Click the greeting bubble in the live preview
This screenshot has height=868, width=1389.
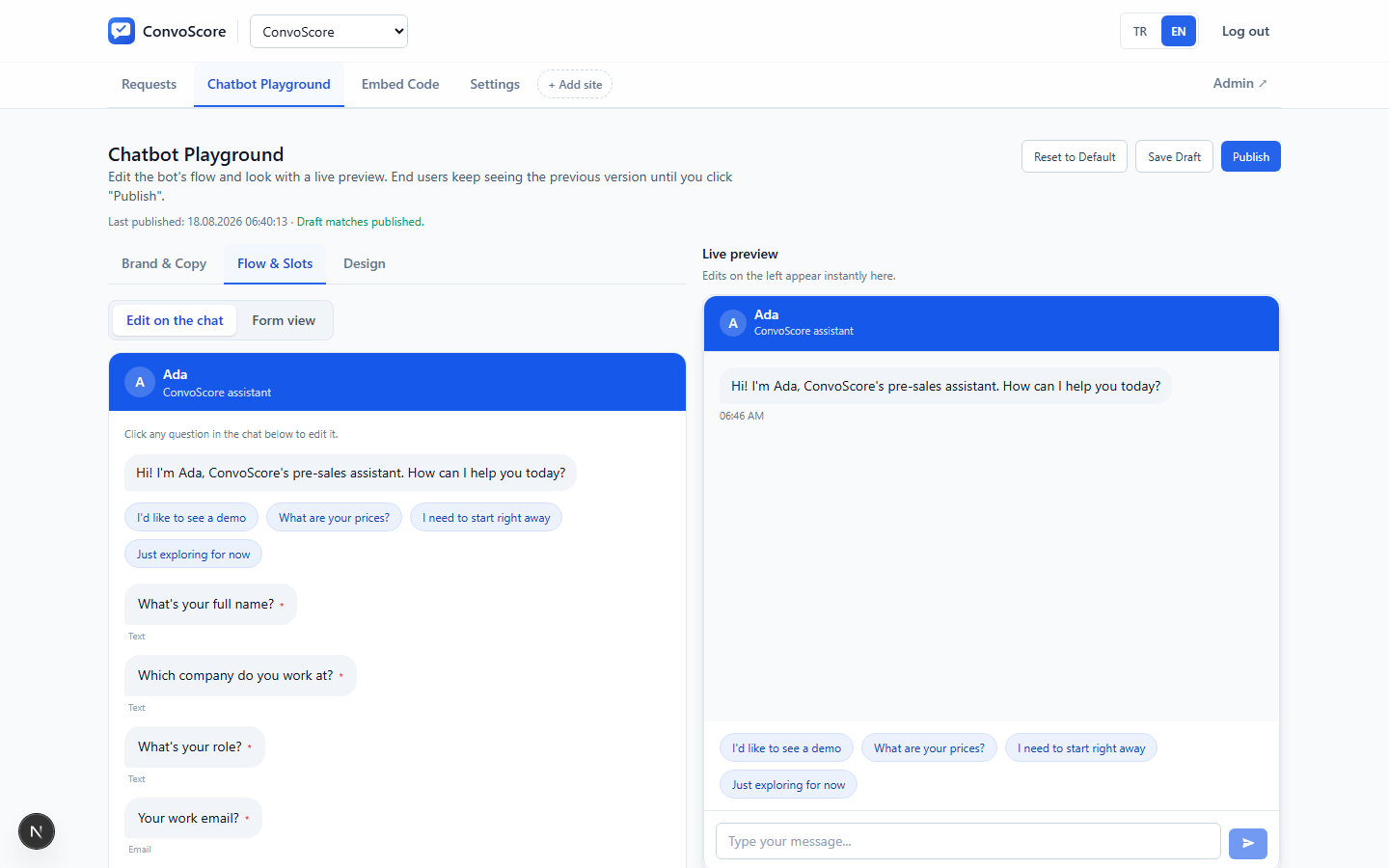(x=946, y=386)
